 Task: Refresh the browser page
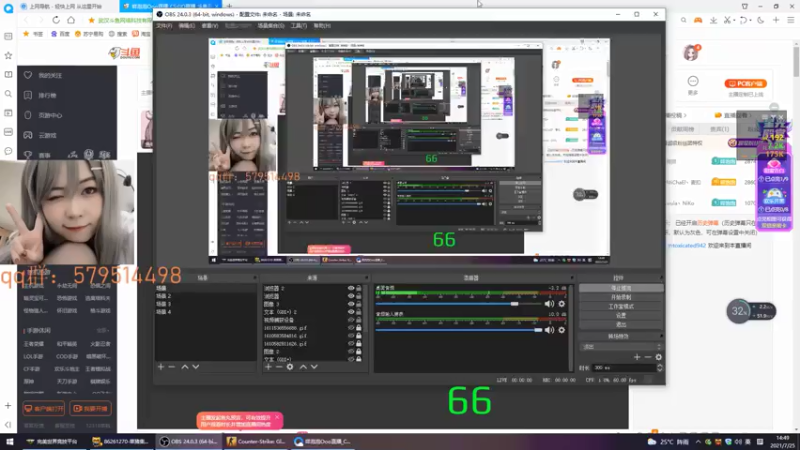coord(56,20)
